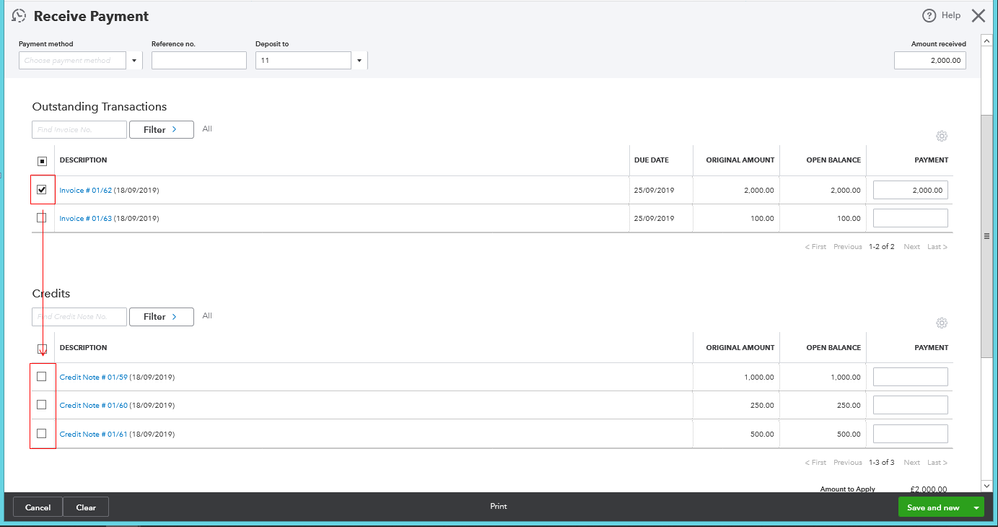Focus payment field for Credit Note 01/59
Image resolution: width=998 pixels, height=527 pixels.
910,377
